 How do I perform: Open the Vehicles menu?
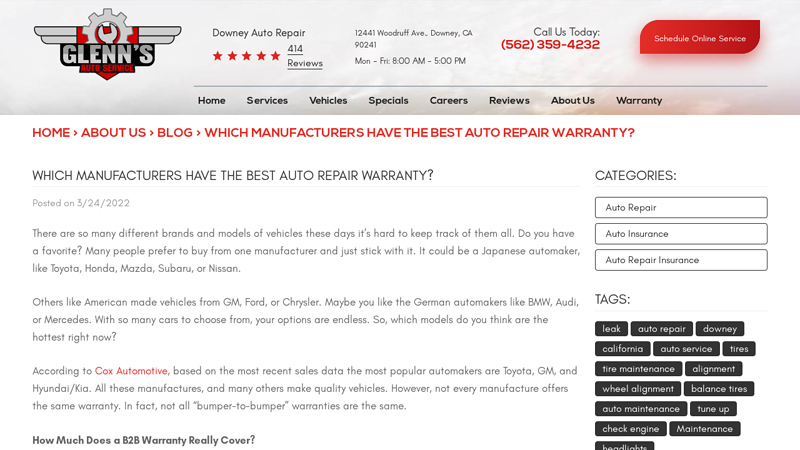point(328,101)
